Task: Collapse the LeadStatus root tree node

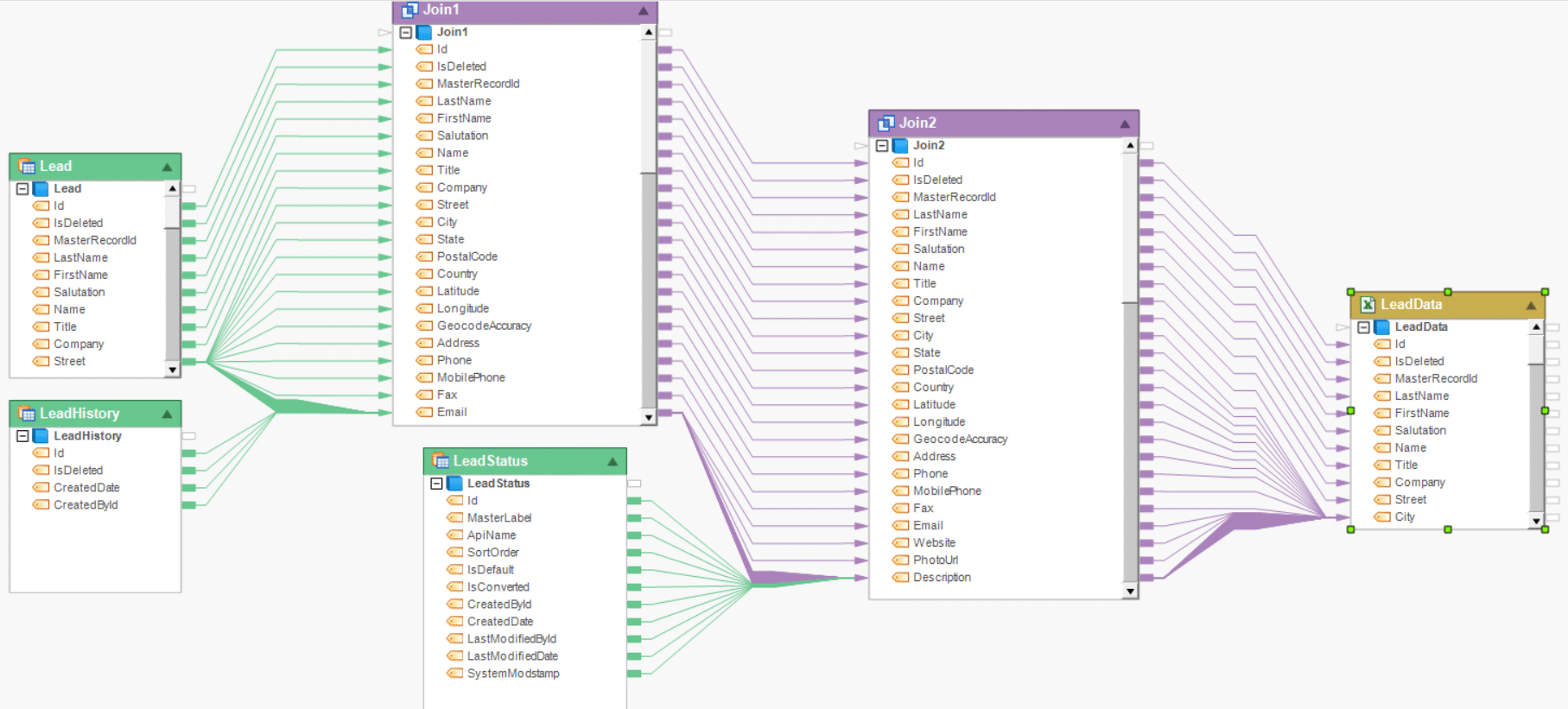Action: tap(436, 484)
